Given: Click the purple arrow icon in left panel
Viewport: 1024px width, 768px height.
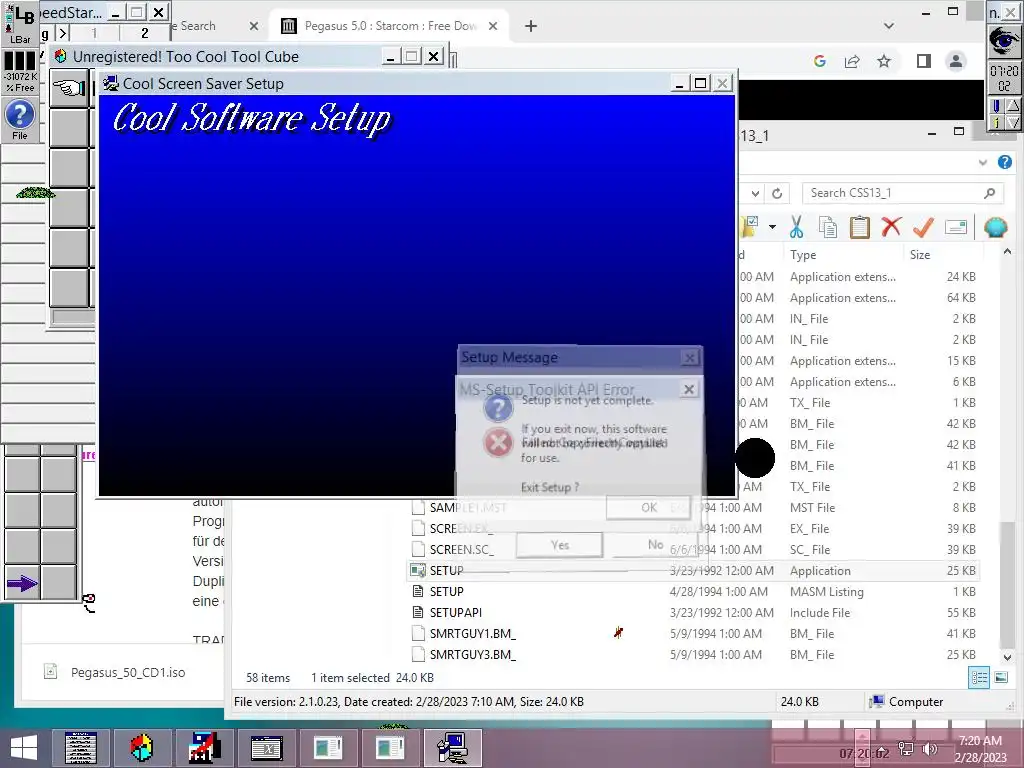Looking at the screenshot, I should 22,583.
